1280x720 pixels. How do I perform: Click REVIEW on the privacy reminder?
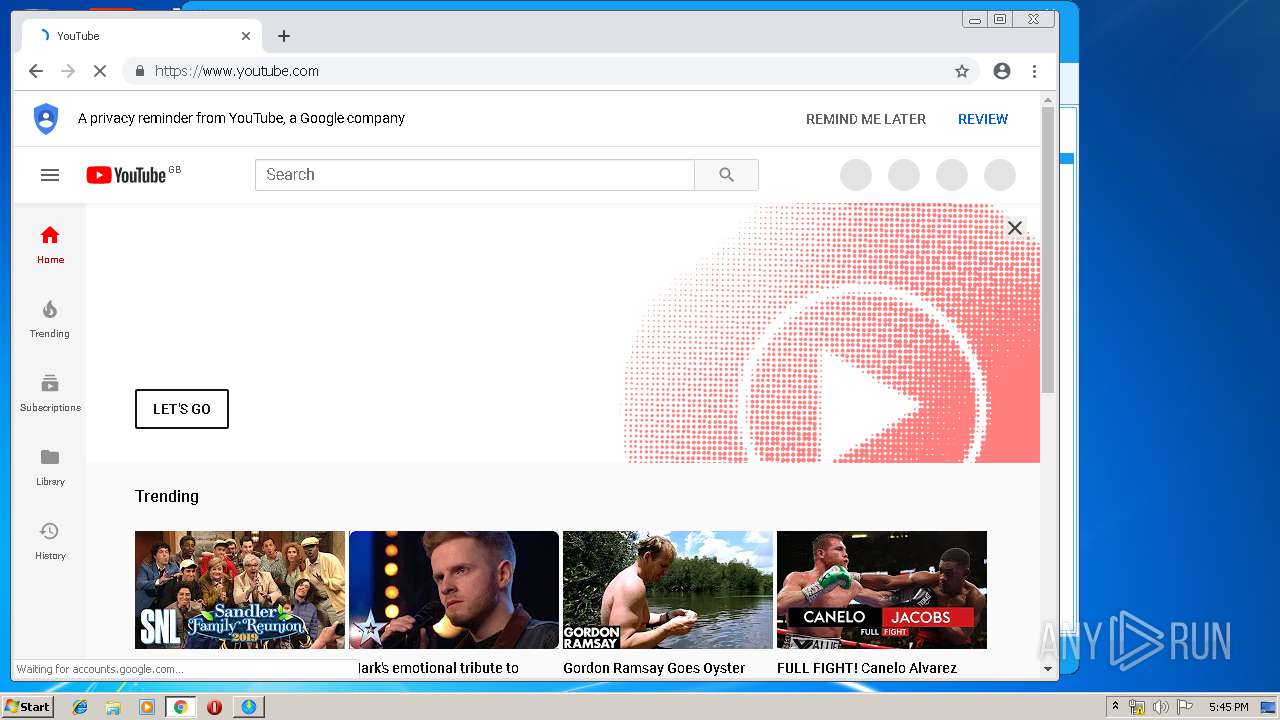click(983, 119)
